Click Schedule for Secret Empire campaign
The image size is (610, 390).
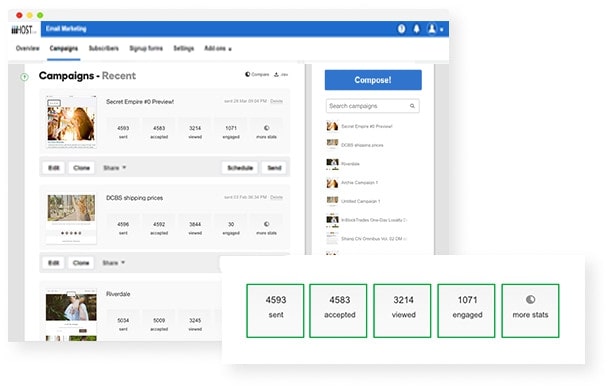[x=240, y=168]
